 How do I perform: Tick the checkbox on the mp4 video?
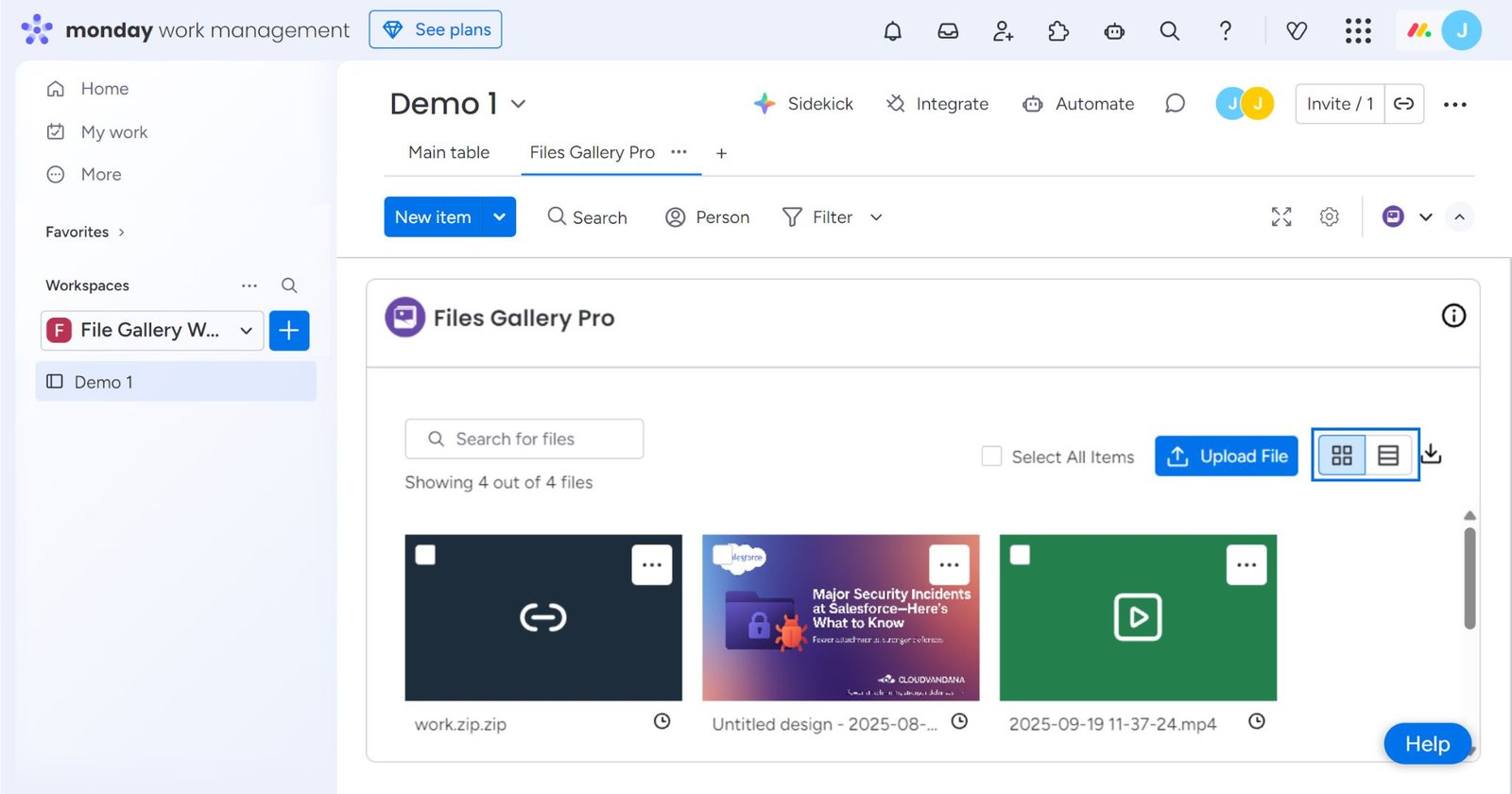tap(1021, 555)
